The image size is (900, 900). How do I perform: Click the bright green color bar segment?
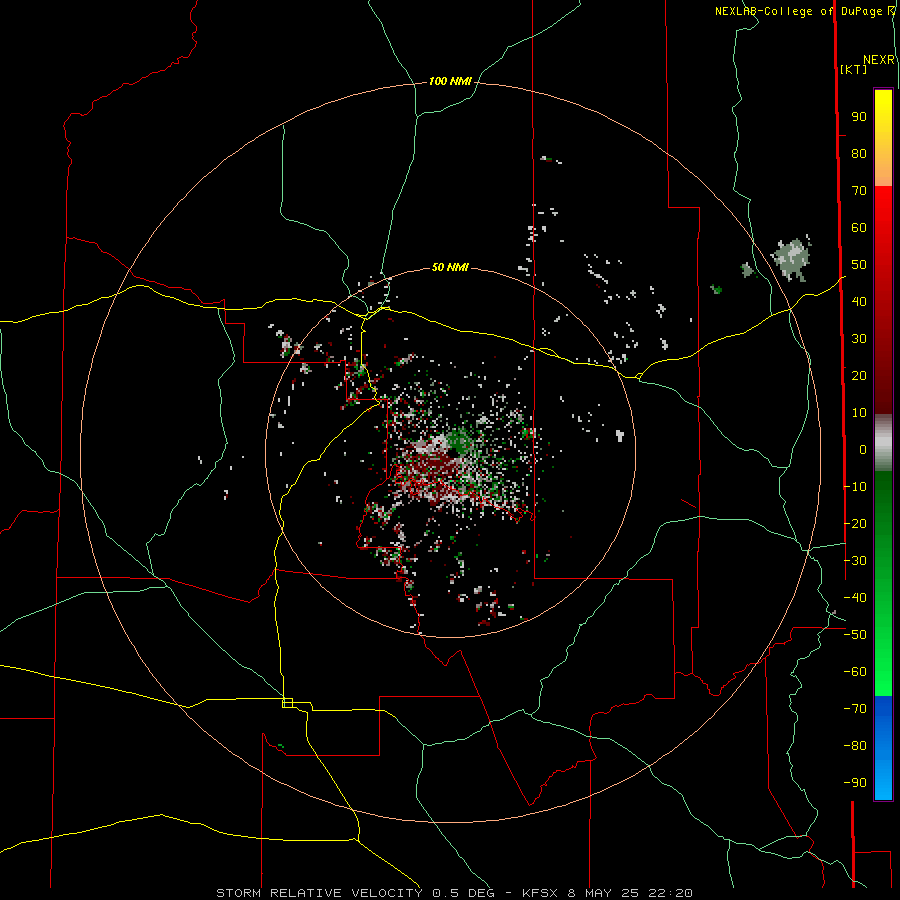point(883,666)
